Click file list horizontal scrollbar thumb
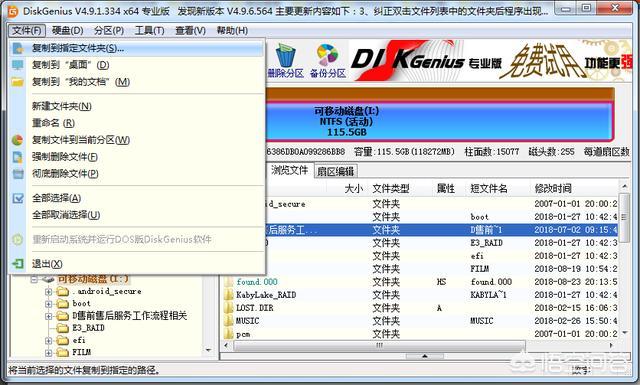Image resolution: width=640 pixels, height=385 pixels. tap(379, 345)
